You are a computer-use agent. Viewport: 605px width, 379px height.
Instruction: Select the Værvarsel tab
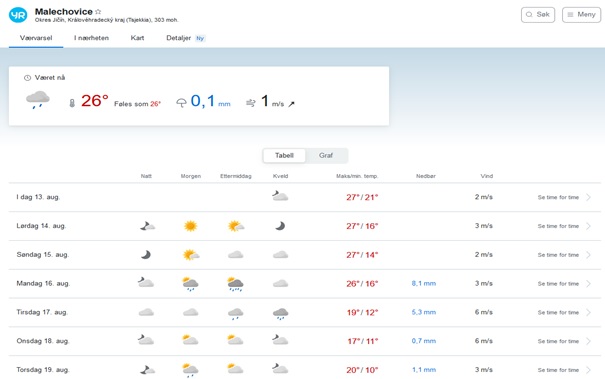coord(36,38)
